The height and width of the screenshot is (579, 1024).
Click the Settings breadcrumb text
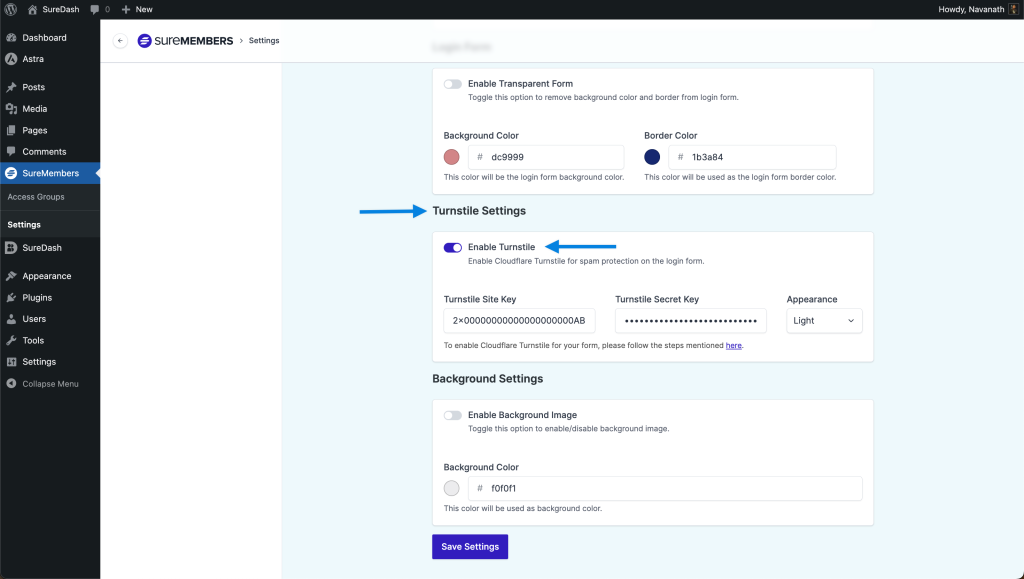[x=264, y=40]
